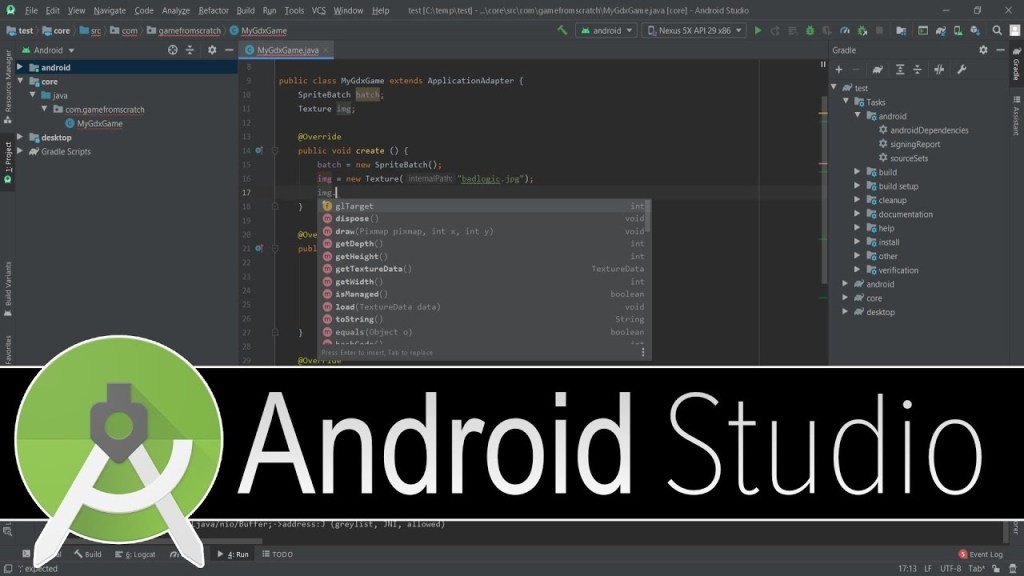
Task: Collapse the java folder
Action: (32, 95)
